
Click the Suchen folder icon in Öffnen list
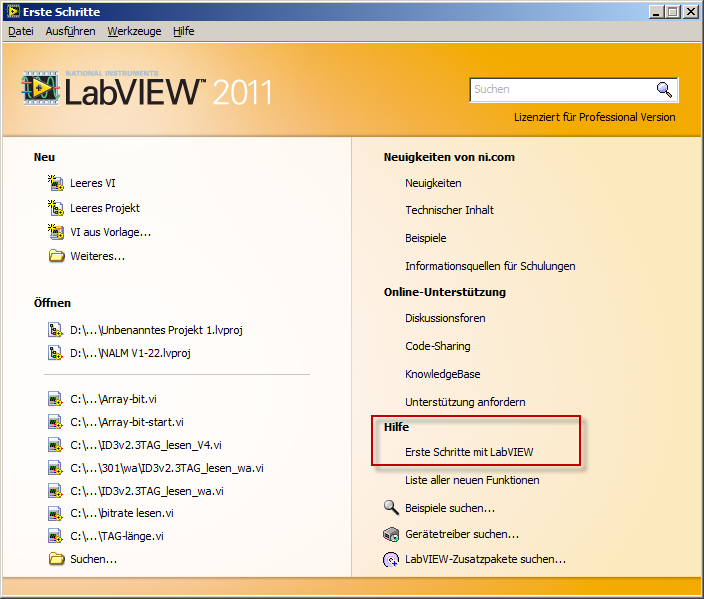click(x=56, y=559)
